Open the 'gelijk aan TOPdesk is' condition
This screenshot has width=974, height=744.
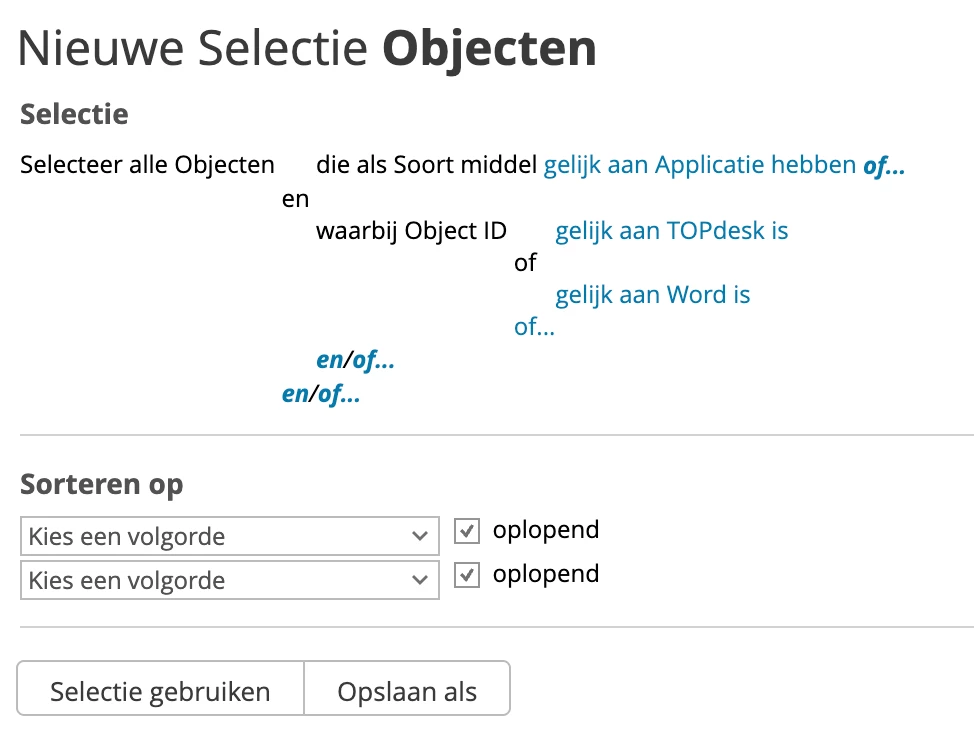point(672,231)
